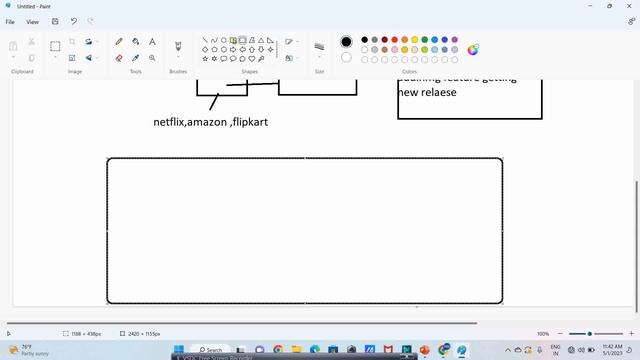Open the File menu
This screenshot has height=360, width=640.
click(10, 22)
